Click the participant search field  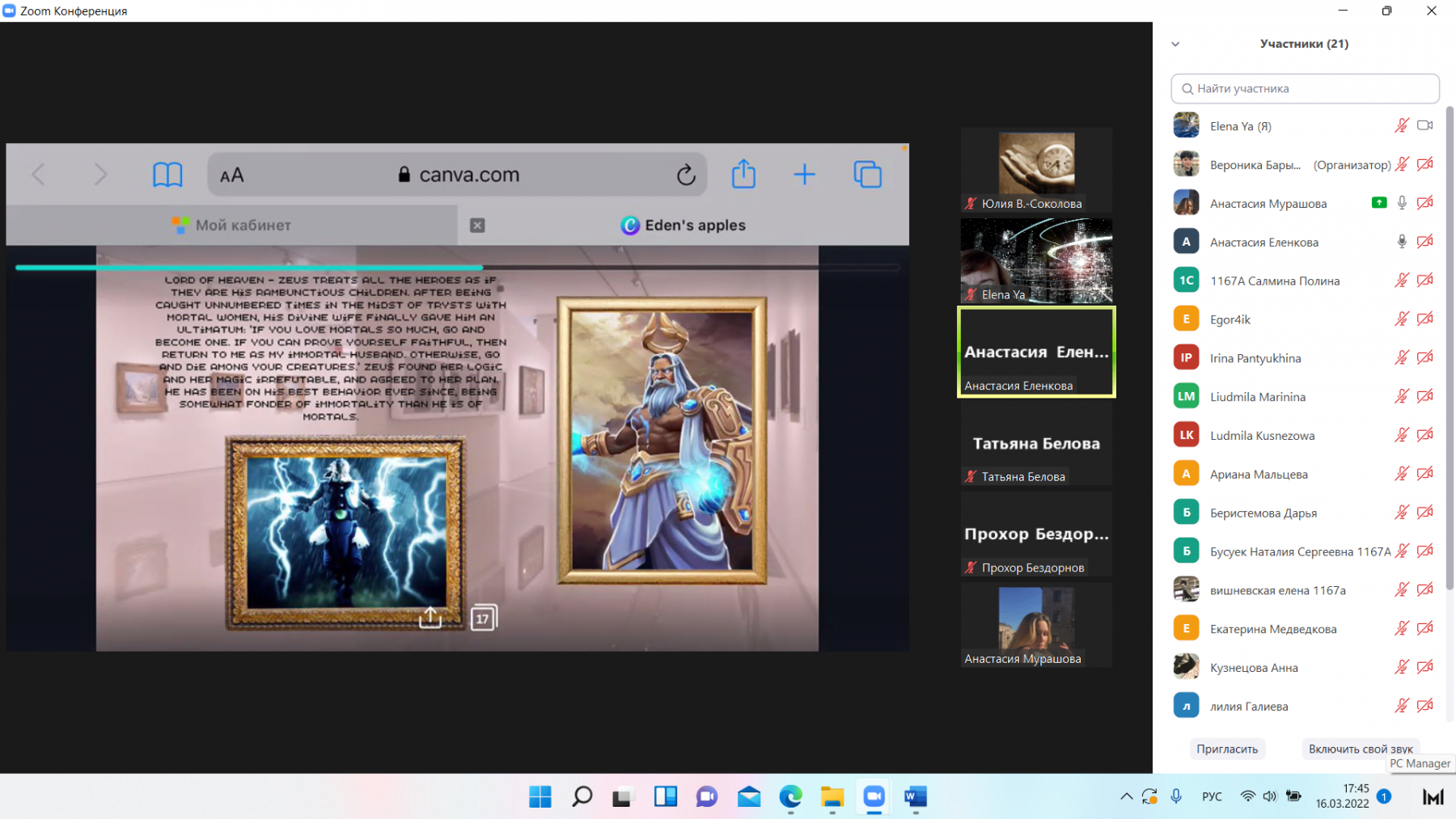[x=1305, y=88]
